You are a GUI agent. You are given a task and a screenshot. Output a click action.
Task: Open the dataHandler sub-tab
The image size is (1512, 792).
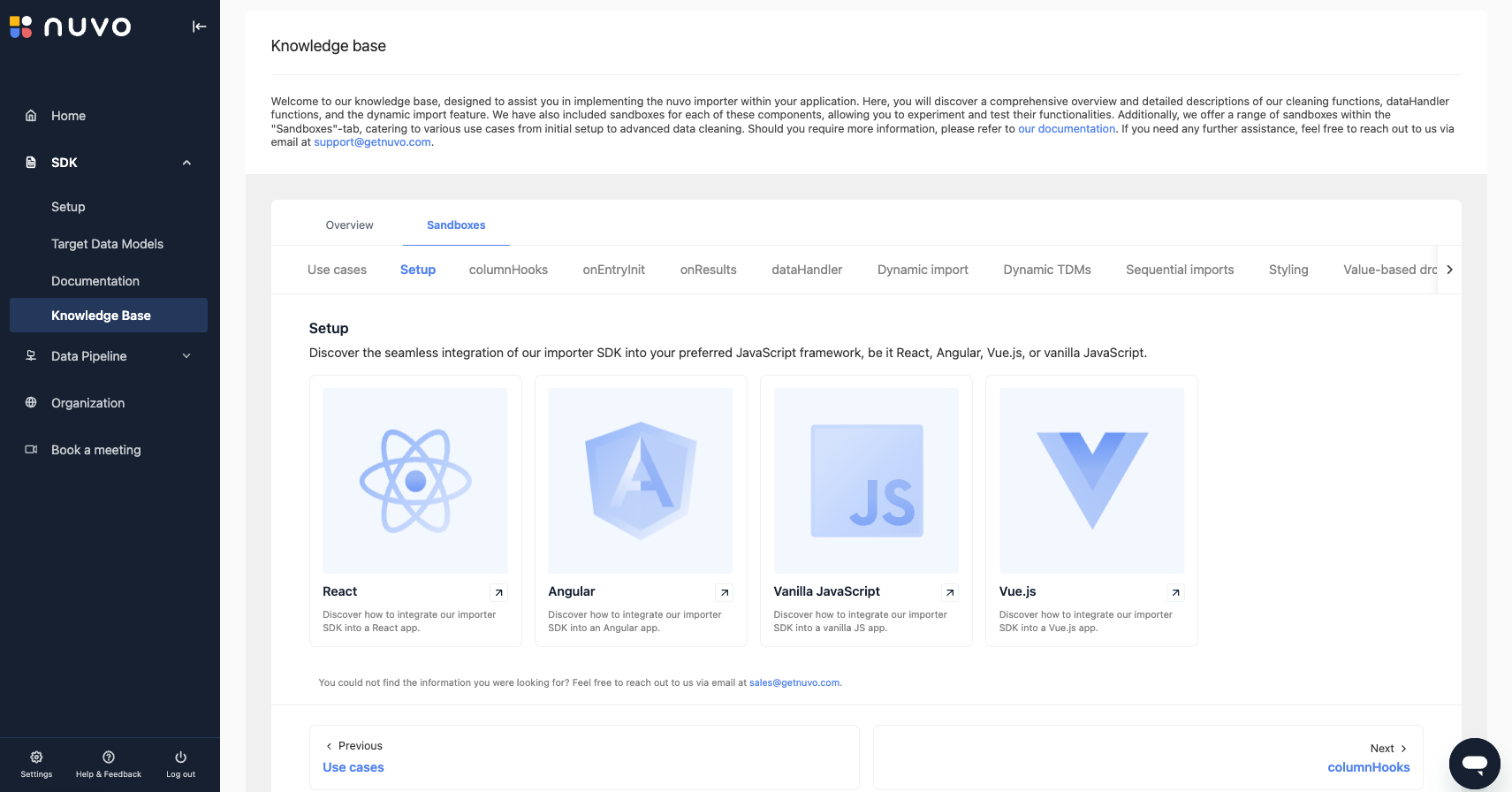[807, 270]
